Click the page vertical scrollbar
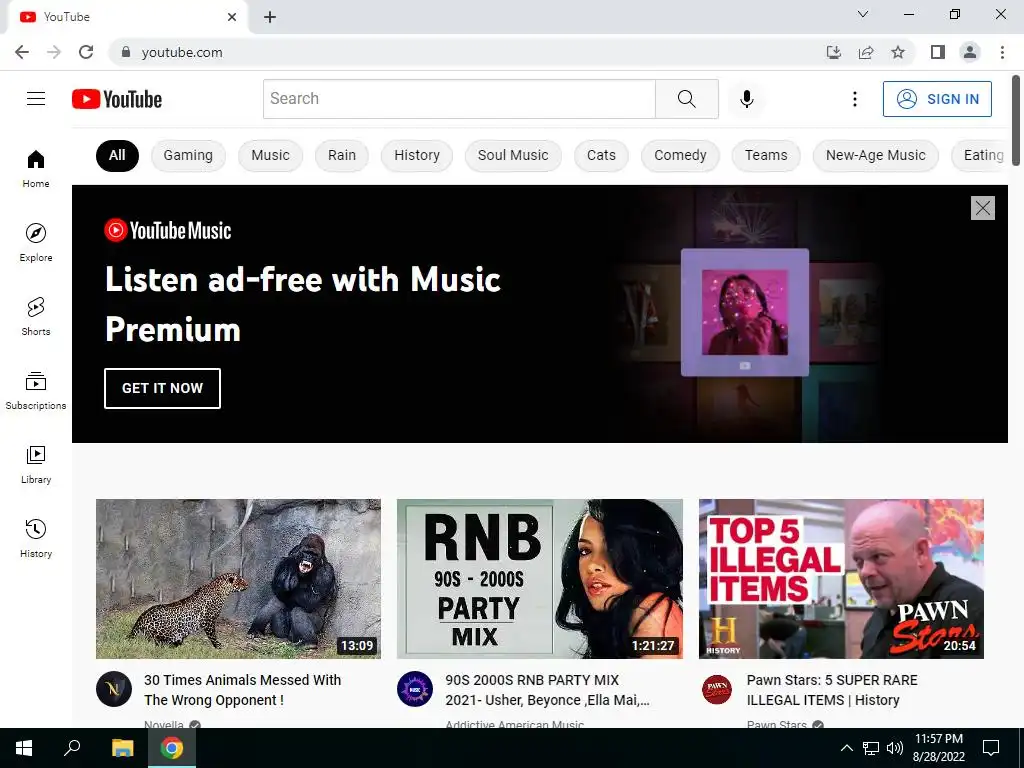 pyautogui.click(x=1016, y=121)
